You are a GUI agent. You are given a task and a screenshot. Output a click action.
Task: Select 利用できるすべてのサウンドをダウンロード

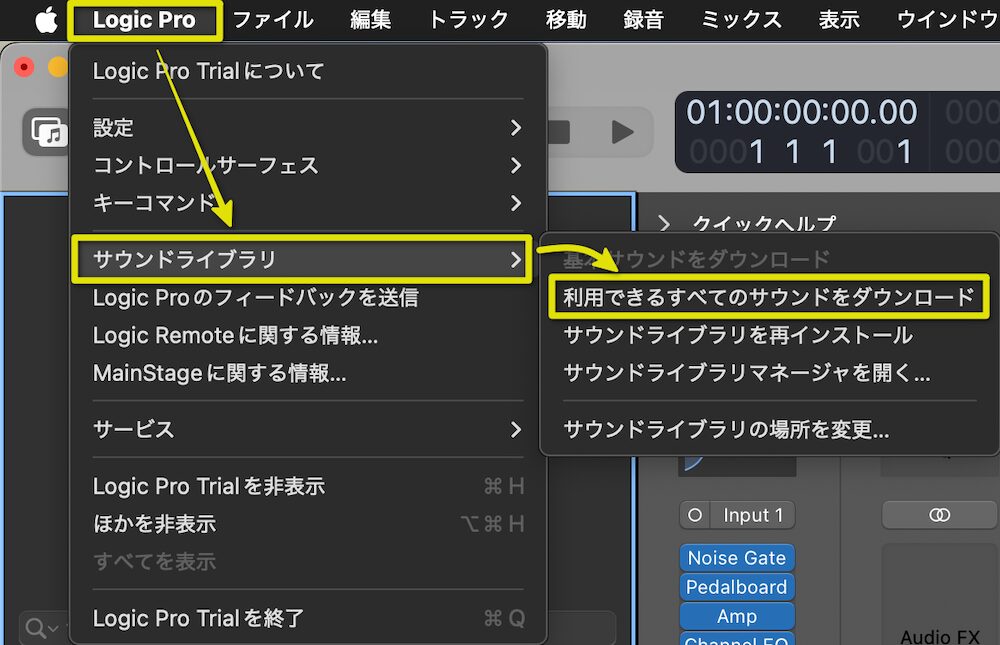point(768,297)
